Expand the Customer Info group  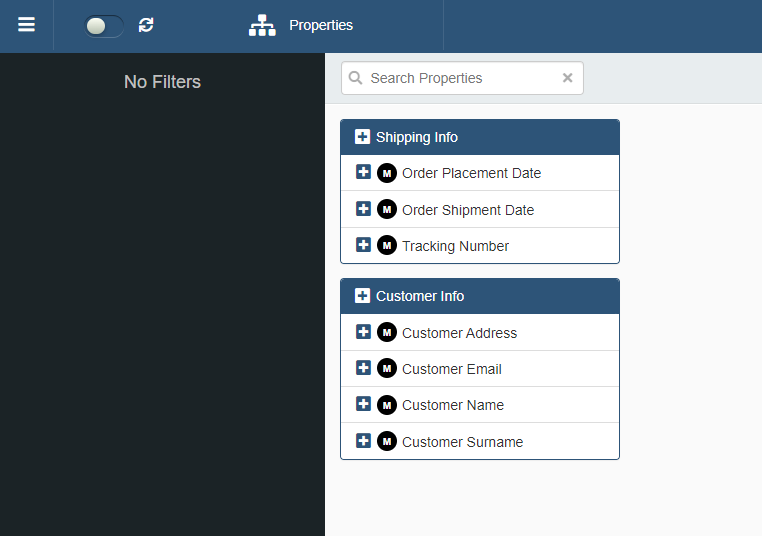(362, 296)
